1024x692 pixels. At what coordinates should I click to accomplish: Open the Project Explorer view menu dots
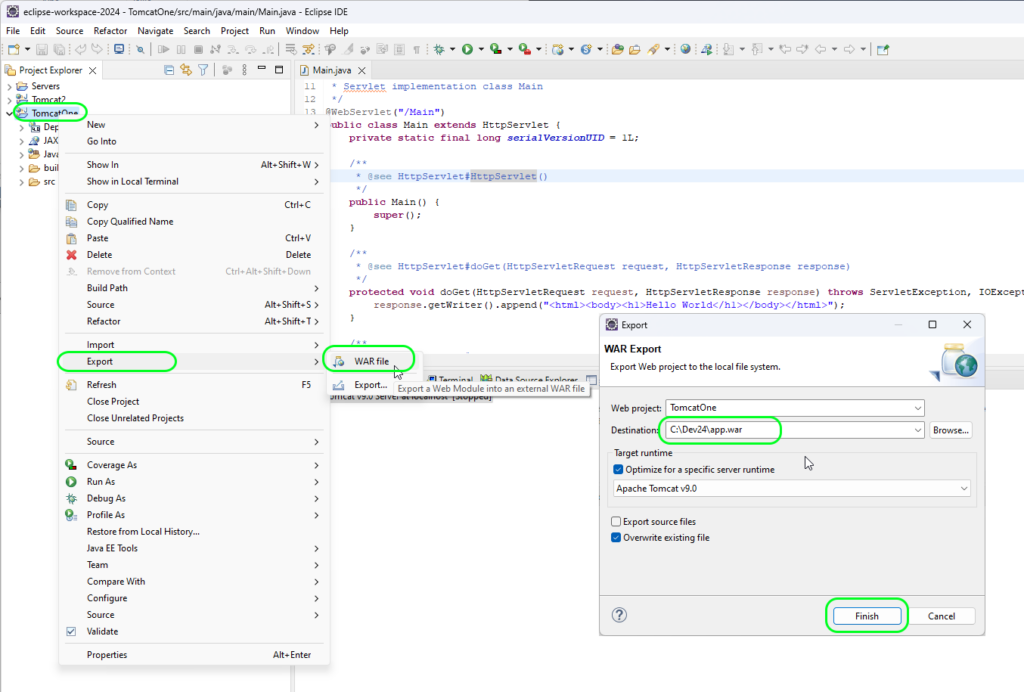pyautogui.click(x=244, y=70)
